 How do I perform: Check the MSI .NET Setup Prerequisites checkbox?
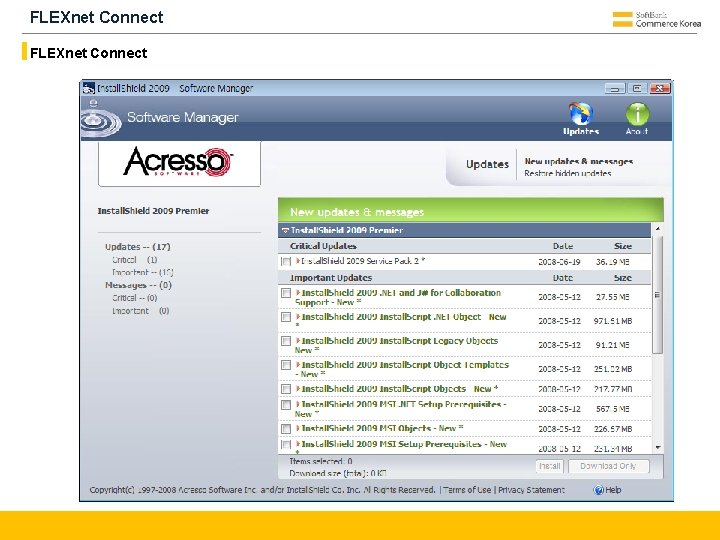[x=286, y=405]
